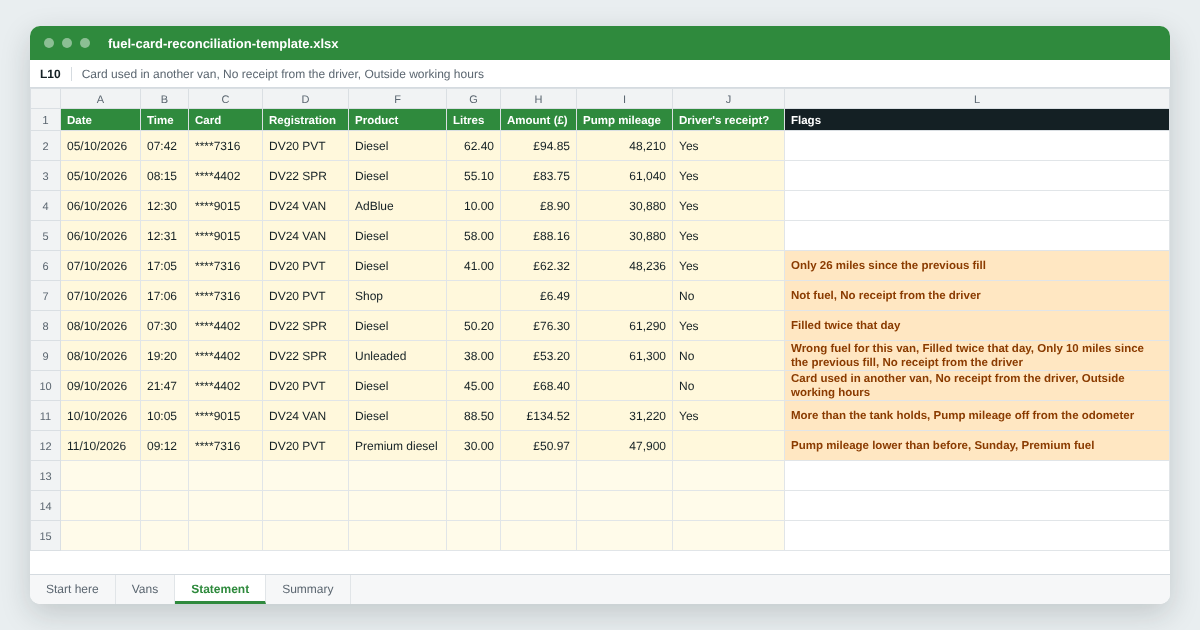Click the Card header cell

pos(225,120)
